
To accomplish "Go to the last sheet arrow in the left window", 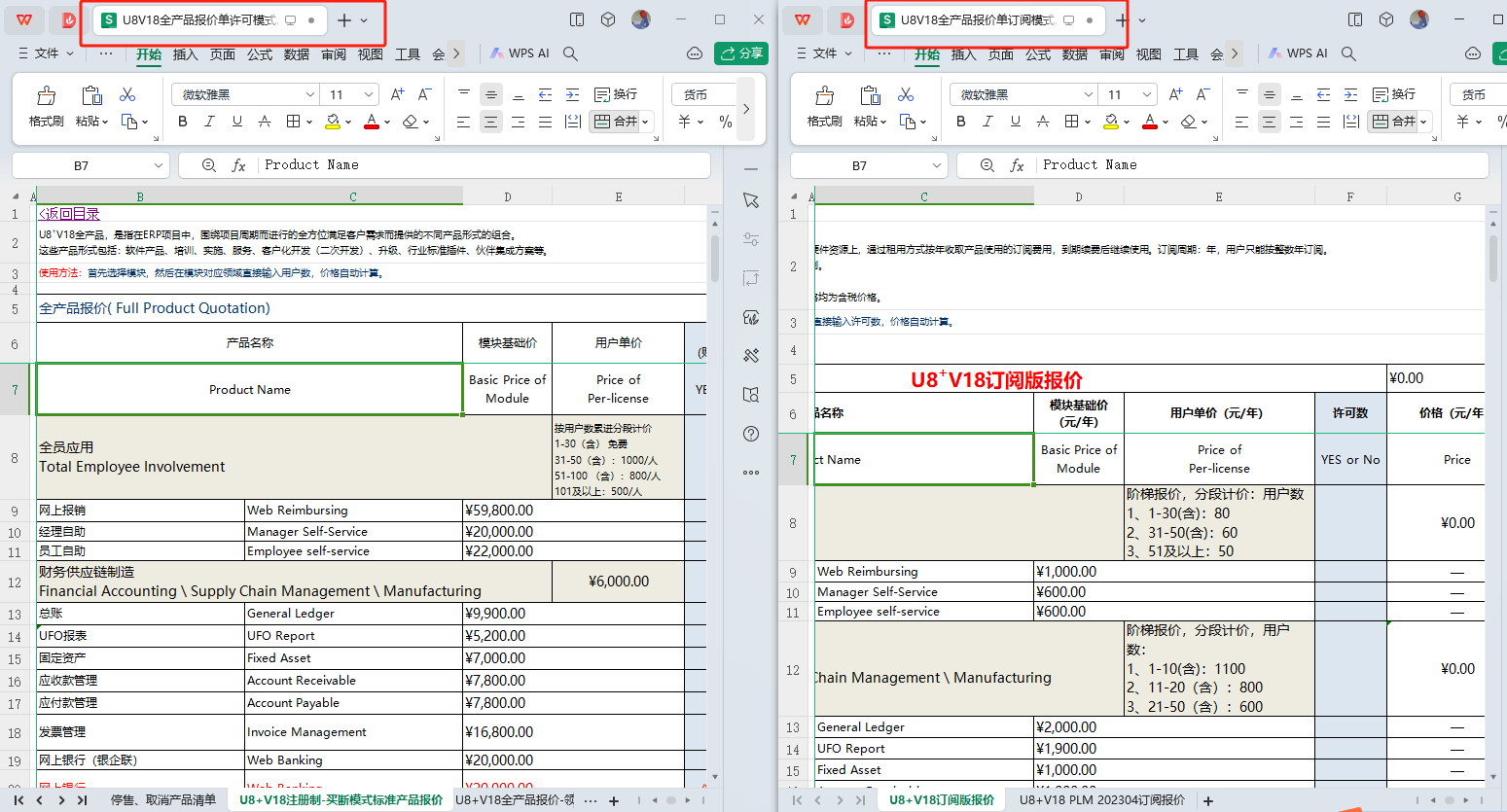I will pos(83,800).
